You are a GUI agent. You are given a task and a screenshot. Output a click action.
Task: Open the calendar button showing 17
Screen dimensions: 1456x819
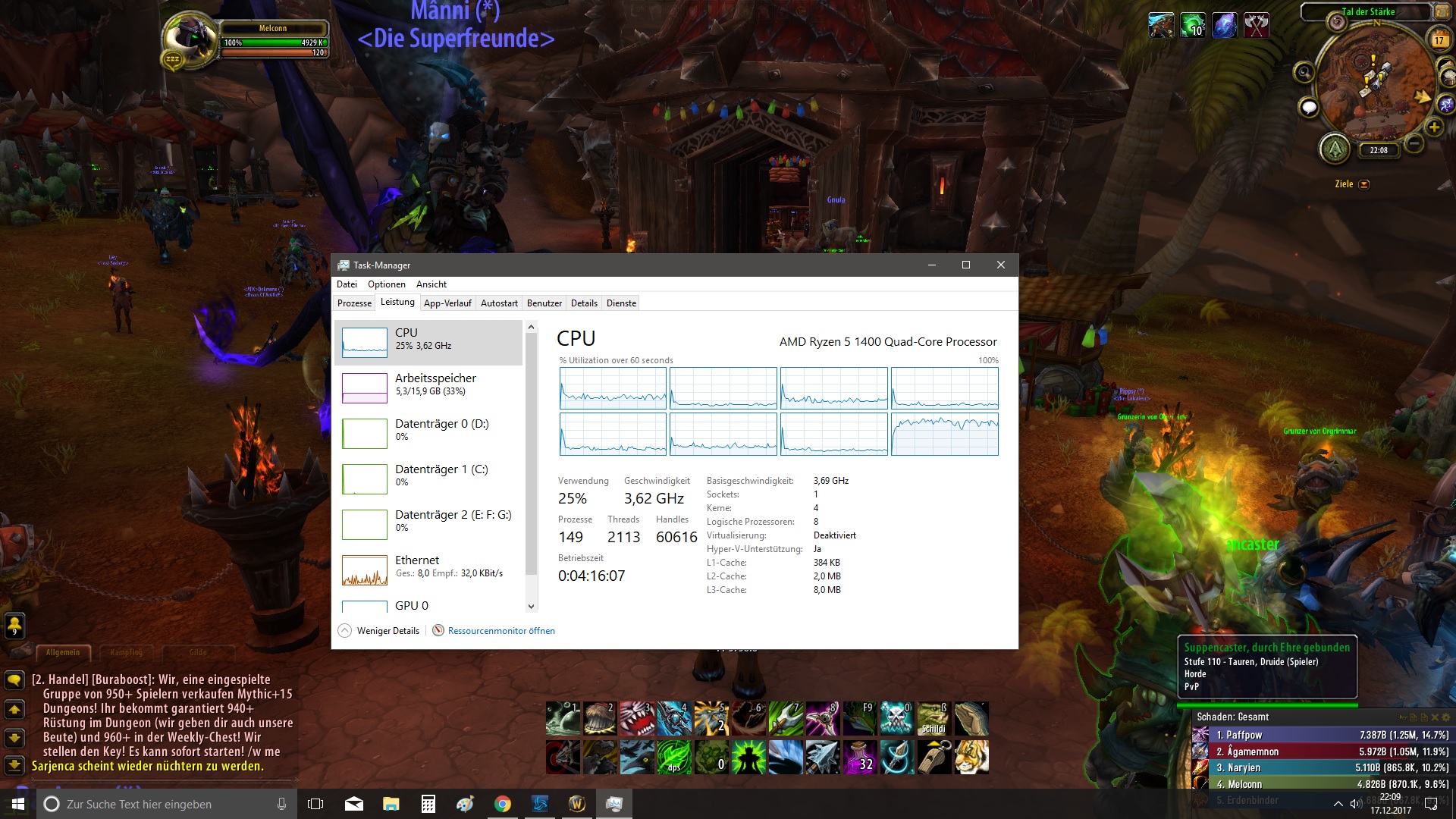1439,40
